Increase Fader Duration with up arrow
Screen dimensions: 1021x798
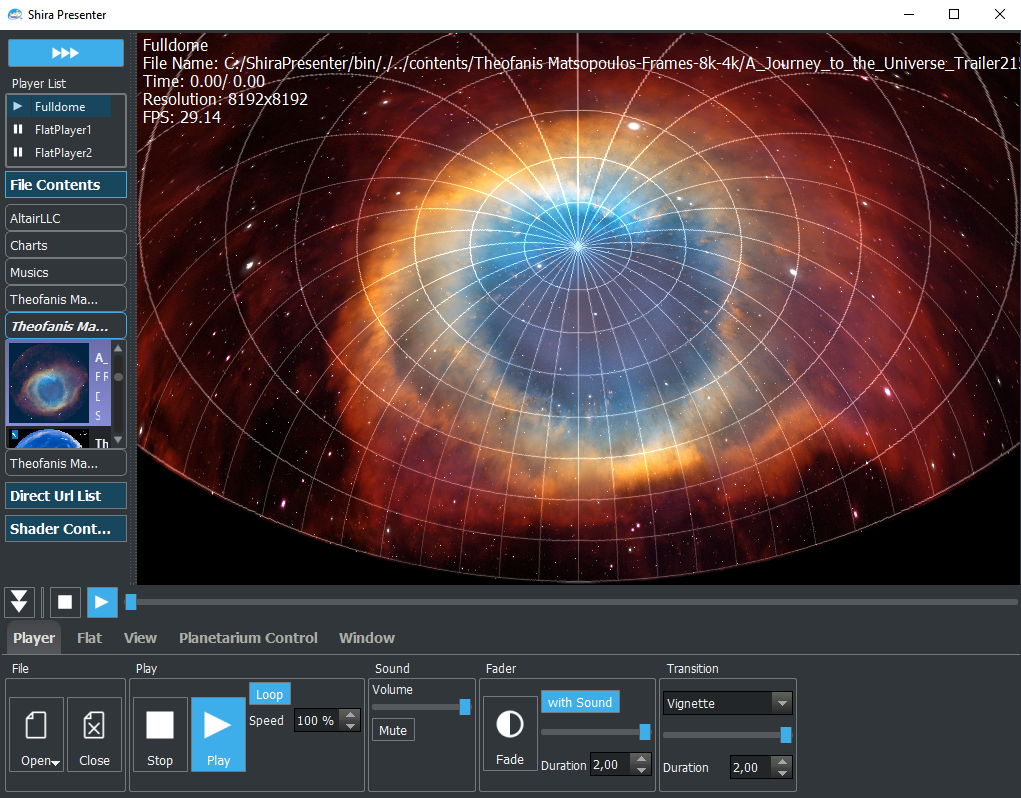coord(642,759)
